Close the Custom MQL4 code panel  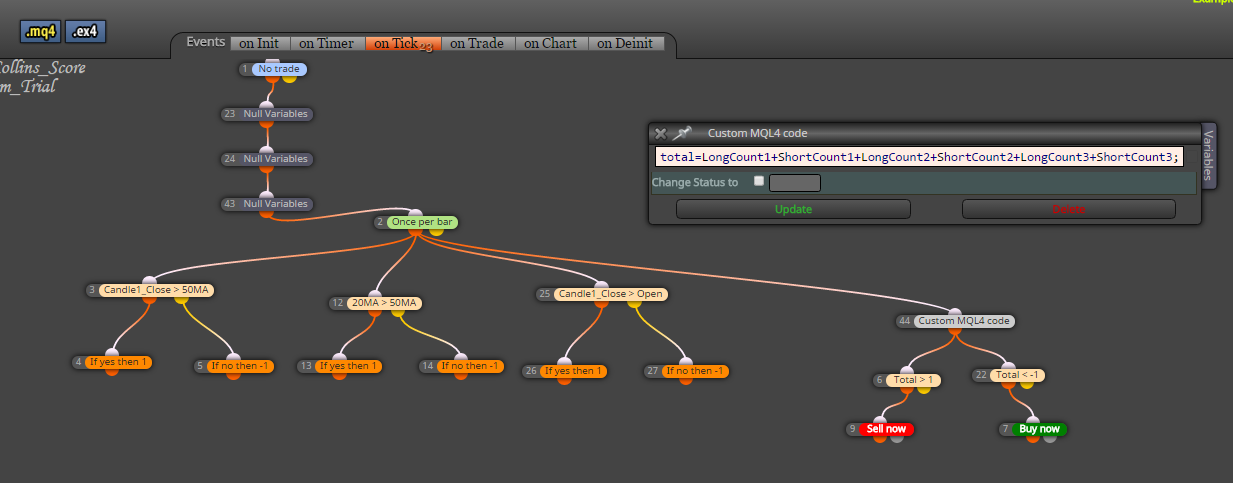pyautogui.click(x=660, y=133)
